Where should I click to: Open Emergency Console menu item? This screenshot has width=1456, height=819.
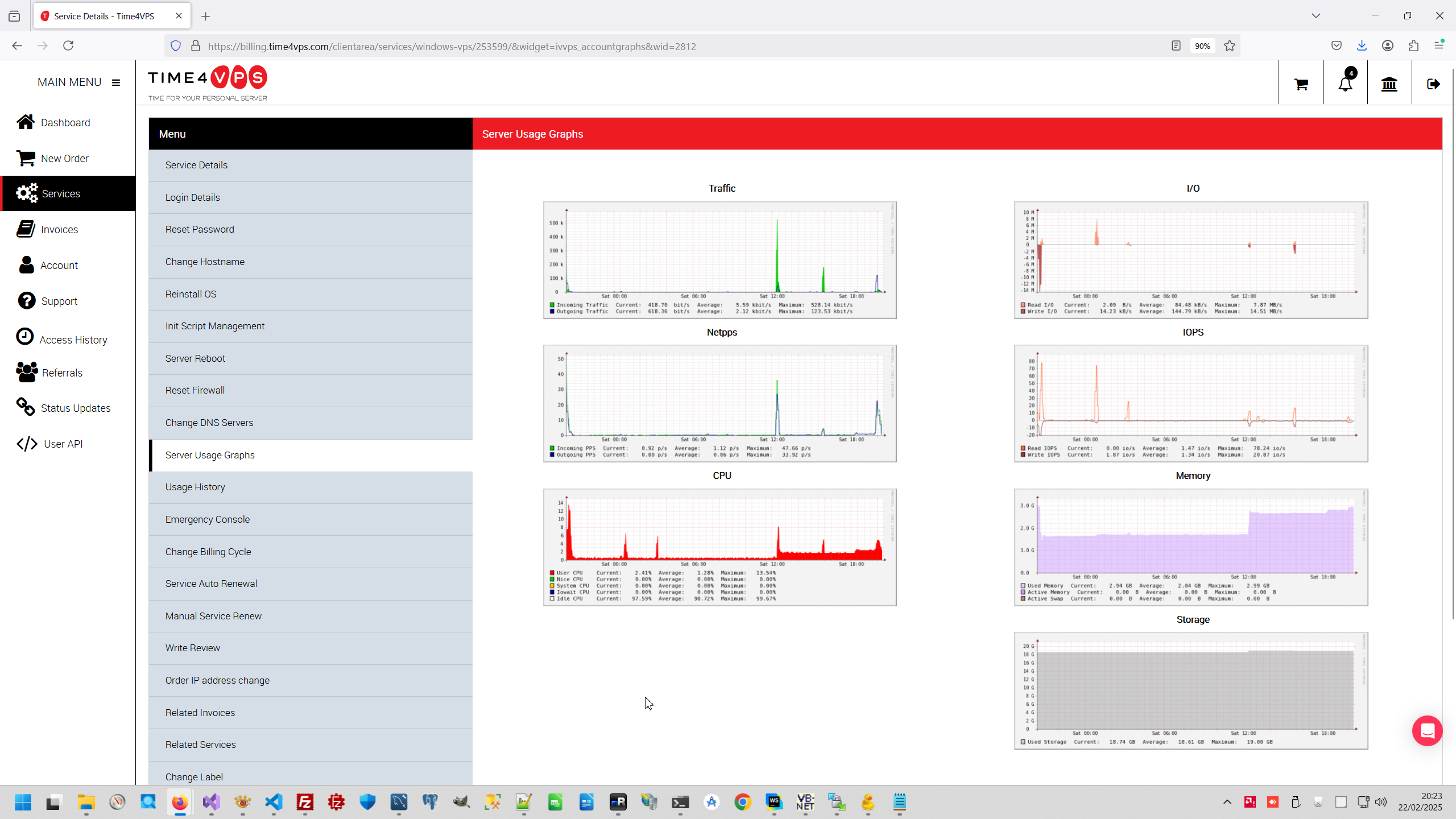tap(208, 519)
